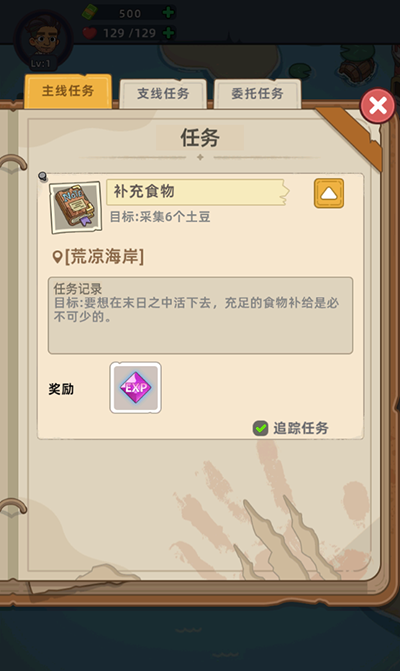Click the green cash bill icon
This screenshot has height=671, width=400.
point(89,13)
